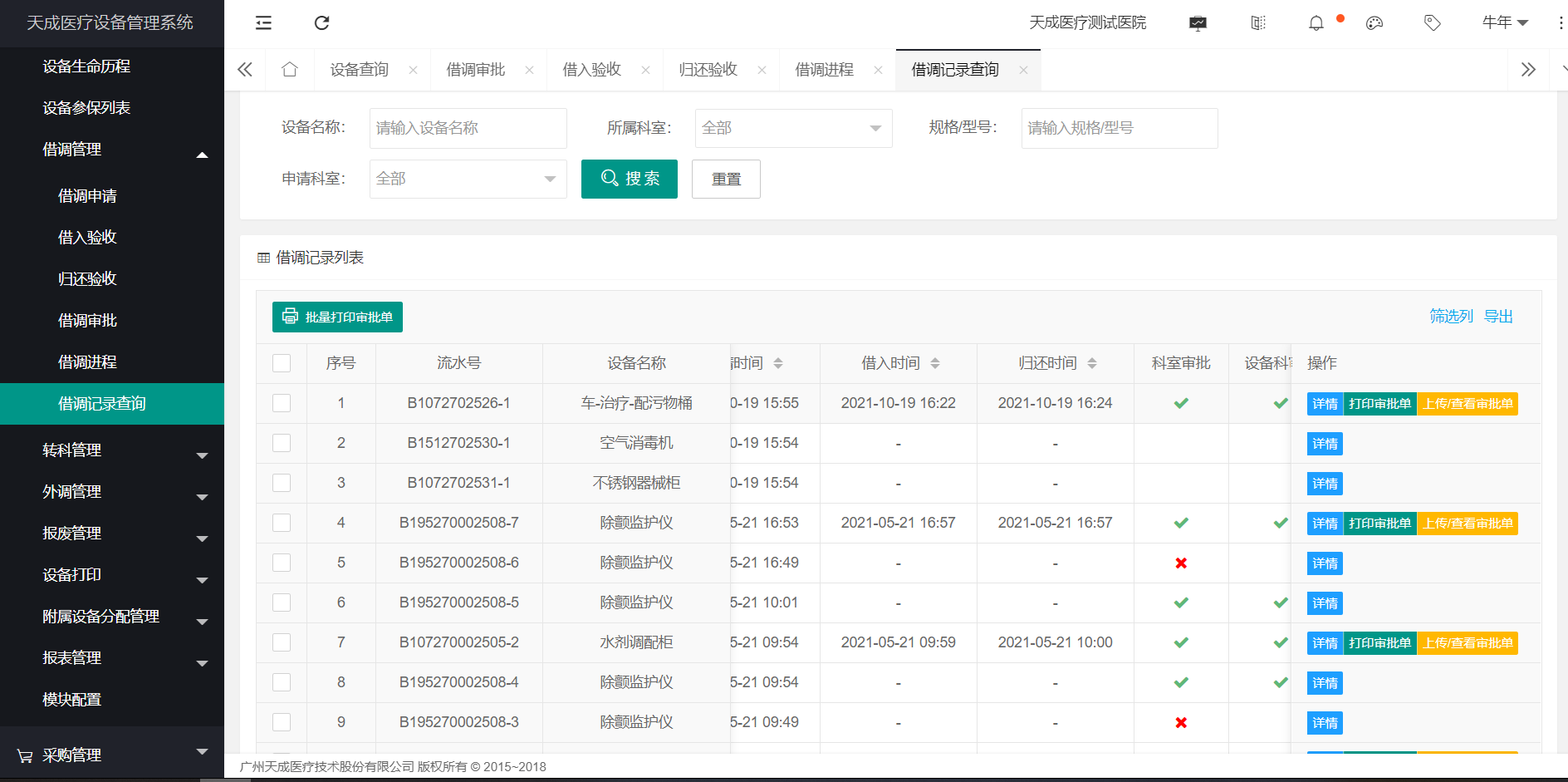Sort by 归还时间 column arrows
The width and height of the screenshot is (1568, 782).
[x=1092, y=363]
